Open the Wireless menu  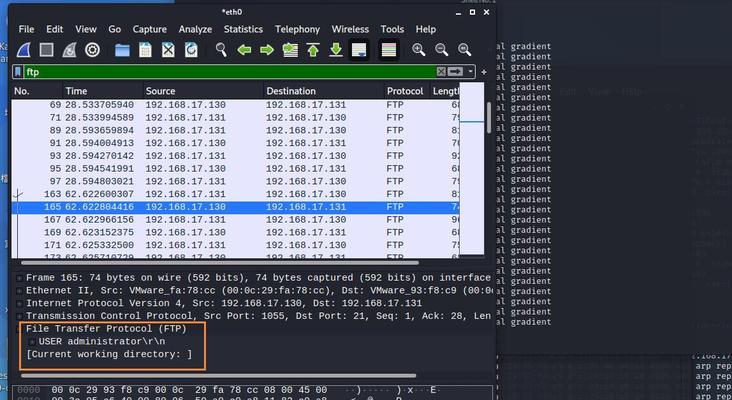350,29
